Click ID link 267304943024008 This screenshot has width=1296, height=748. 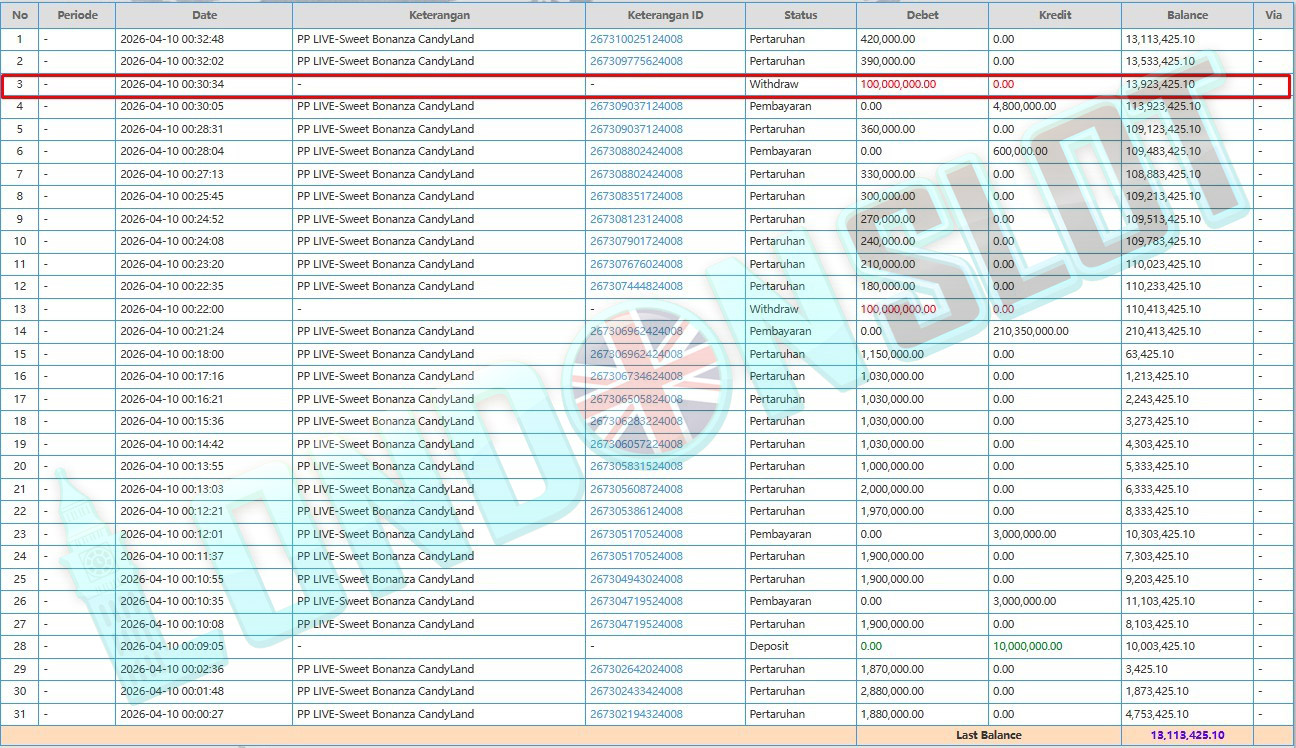pyautogui.click(x=636, y=579)
